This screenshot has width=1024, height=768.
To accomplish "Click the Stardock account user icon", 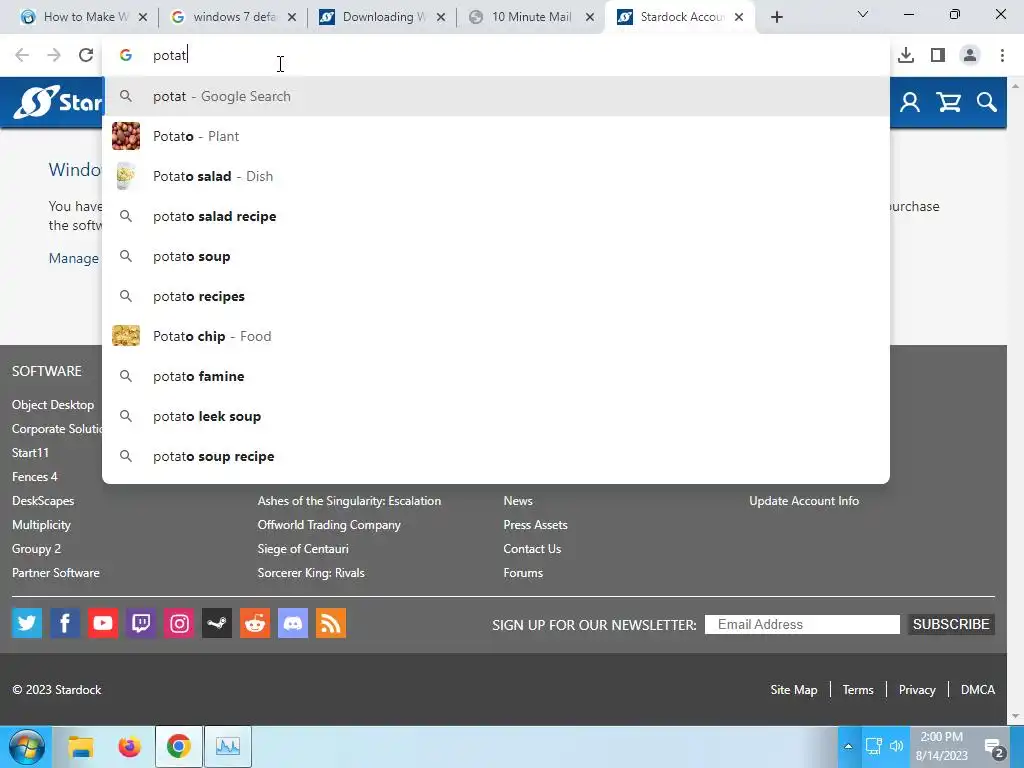I will coord(910,102).
